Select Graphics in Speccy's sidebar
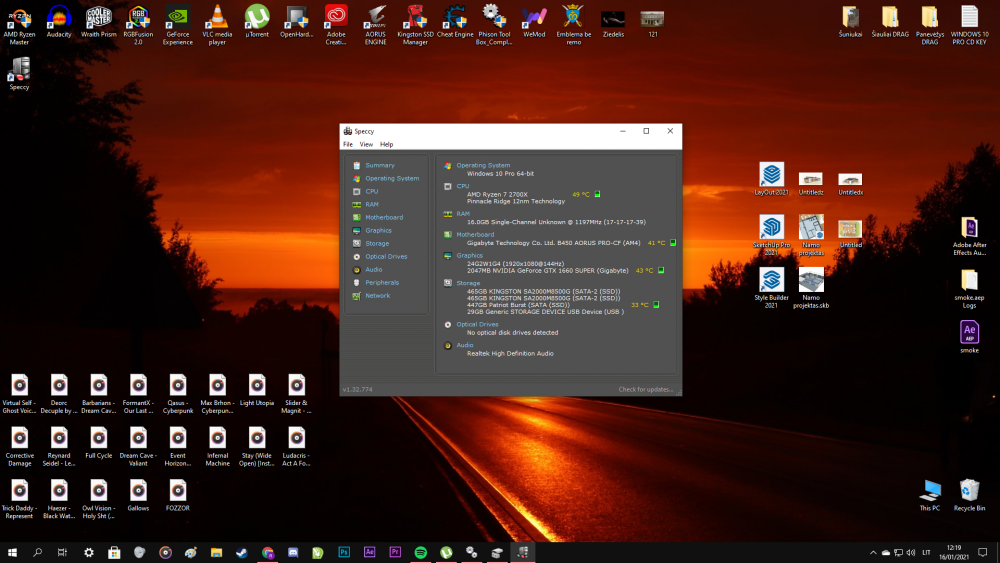 click(378, 230)
